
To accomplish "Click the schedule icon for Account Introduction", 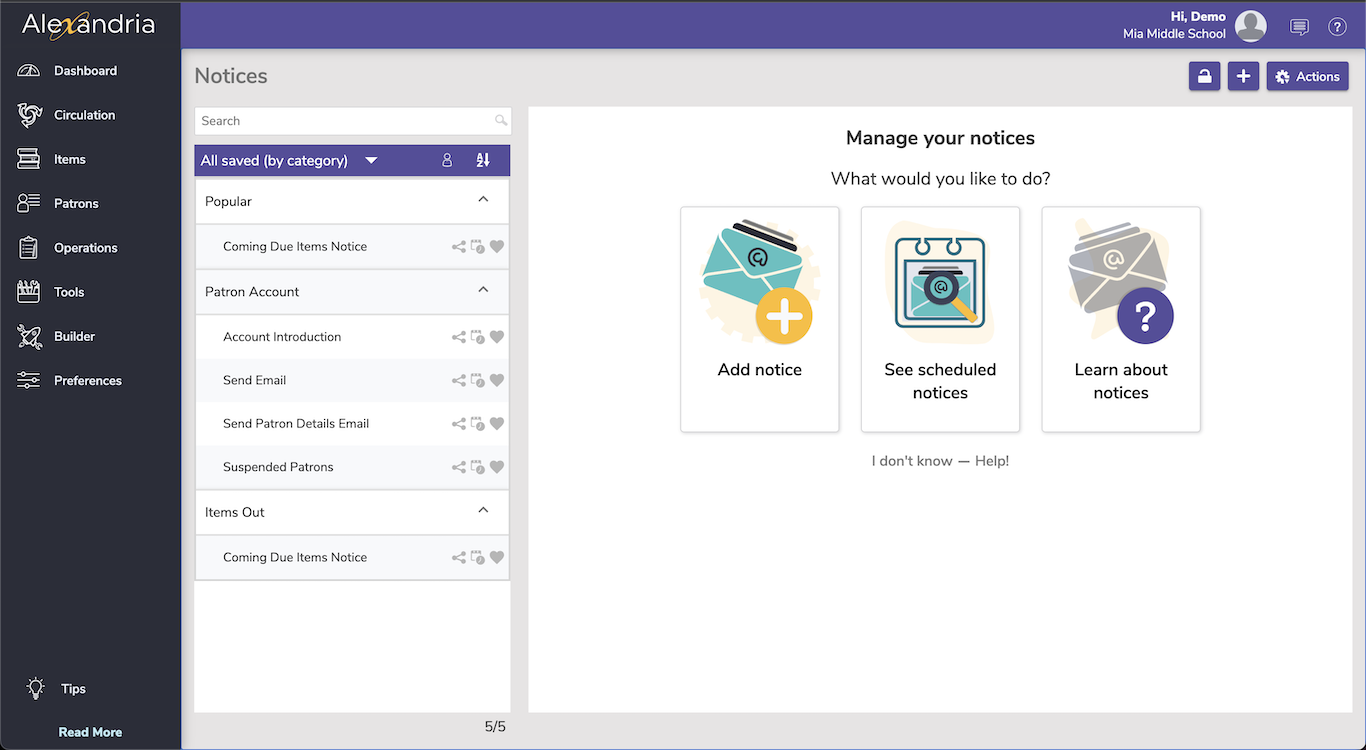I will 477,337.
